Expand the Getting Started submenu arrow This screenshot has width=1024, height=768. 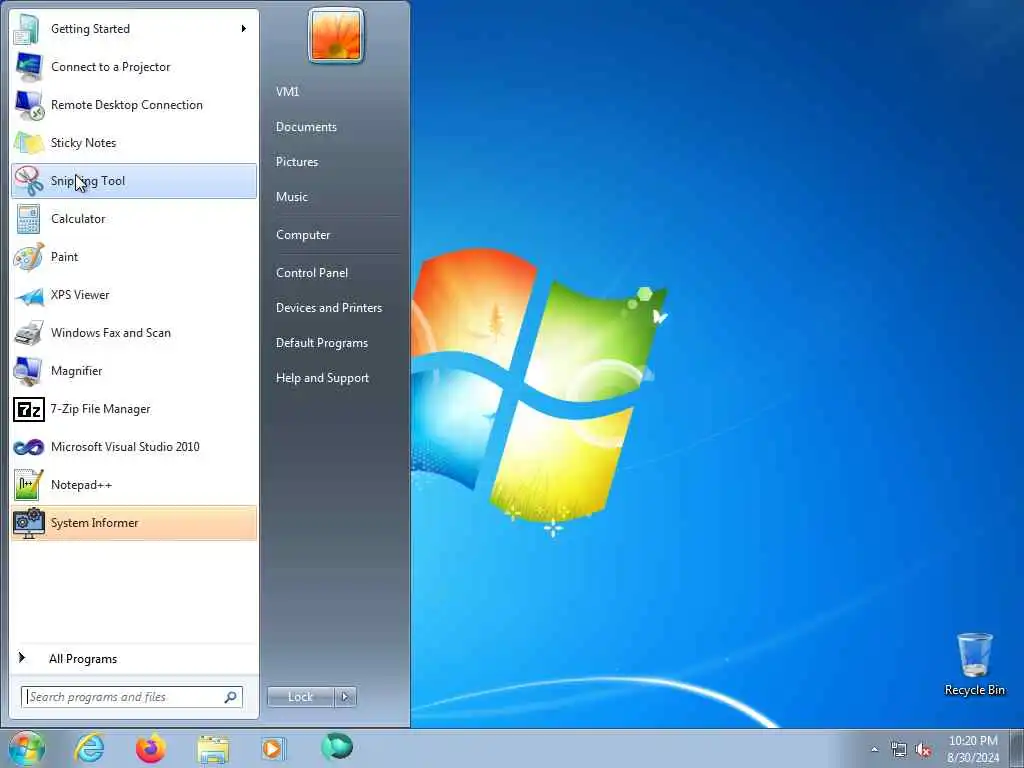click(244, 29)
